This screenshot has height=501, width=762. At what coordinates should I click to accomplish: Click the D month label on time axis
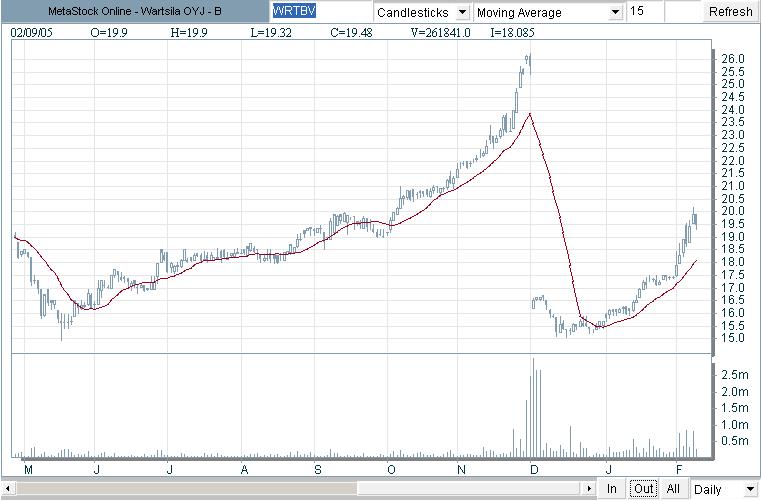coord(534,469)
